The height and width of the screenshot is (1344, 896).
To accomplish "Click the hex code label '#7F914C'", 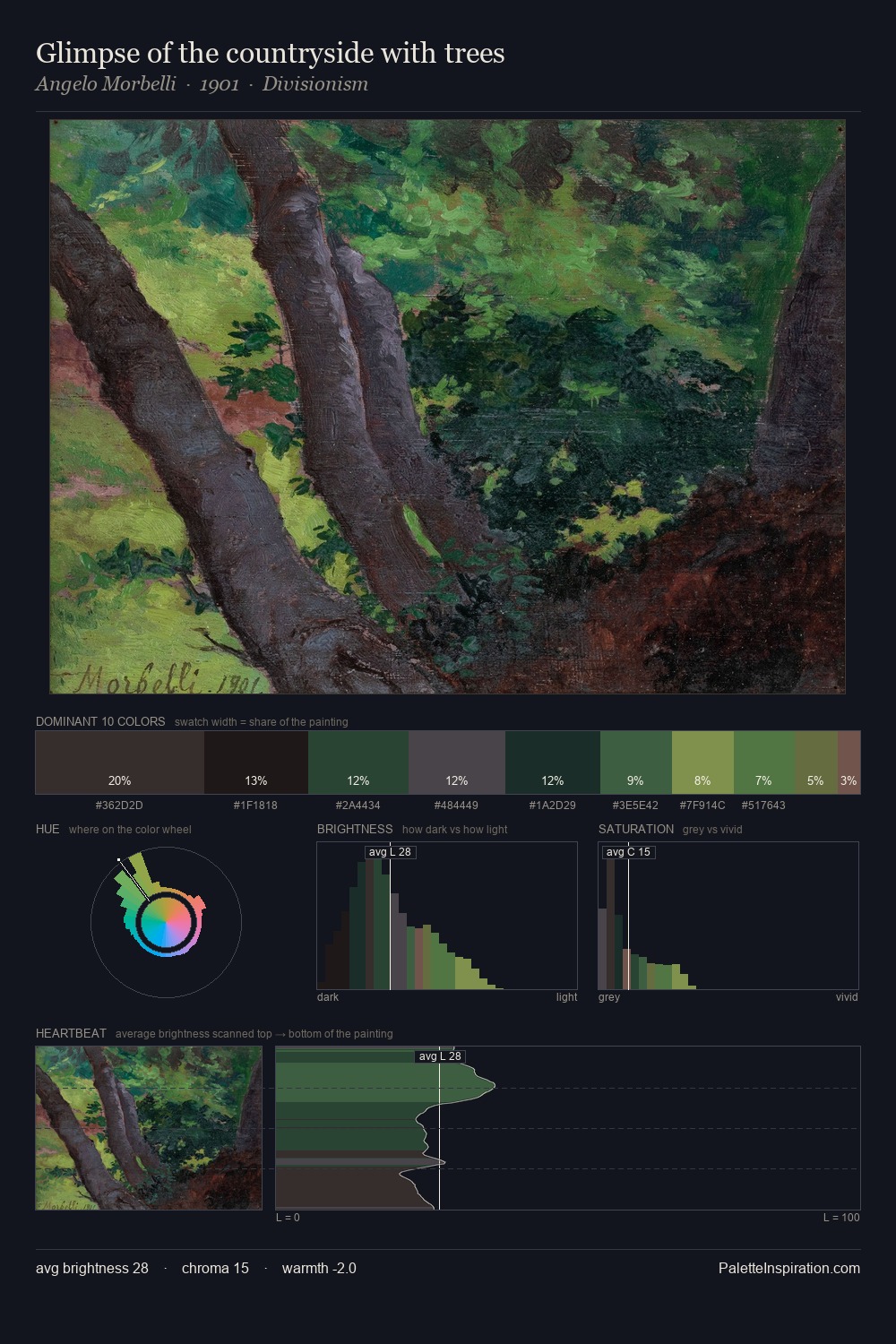I will coord(702,806).
